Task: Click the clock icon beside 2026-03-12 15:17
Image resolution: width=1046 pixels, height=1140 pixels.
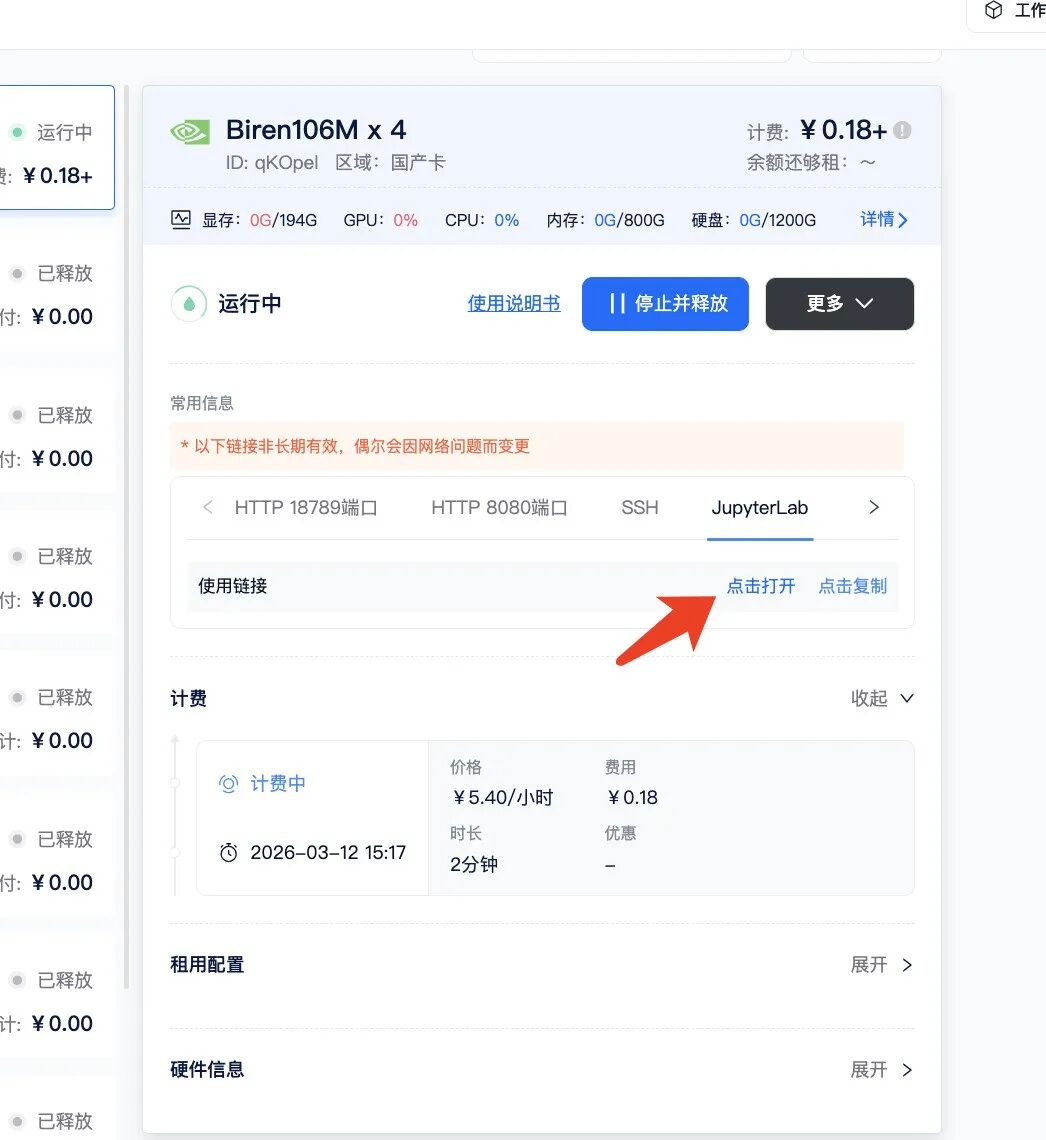Action: tap(228, 852)
